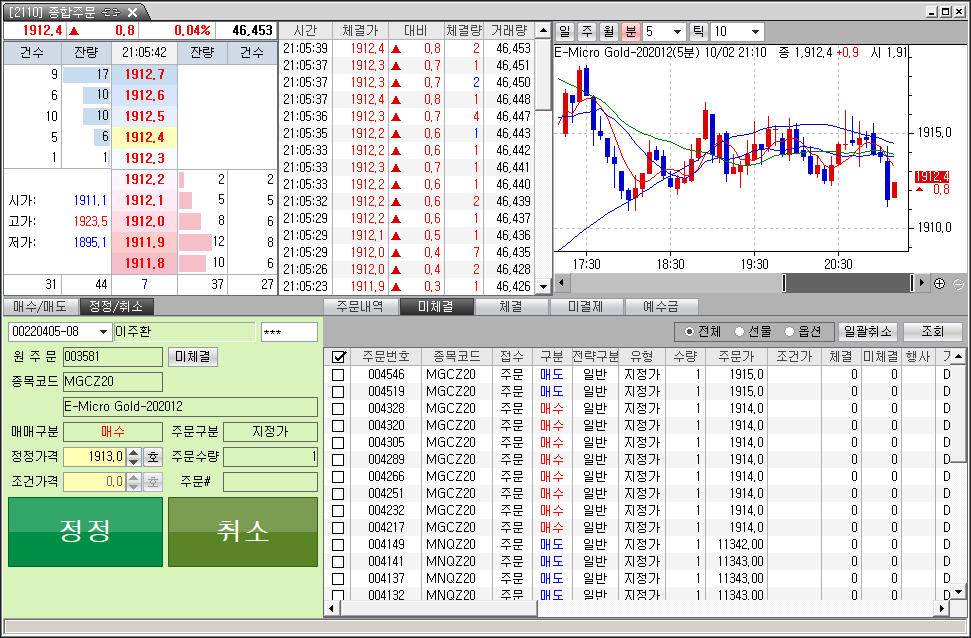Select the tick (틱) chart button
This screenshot has height=638, width=971.
tap(698, 32)
